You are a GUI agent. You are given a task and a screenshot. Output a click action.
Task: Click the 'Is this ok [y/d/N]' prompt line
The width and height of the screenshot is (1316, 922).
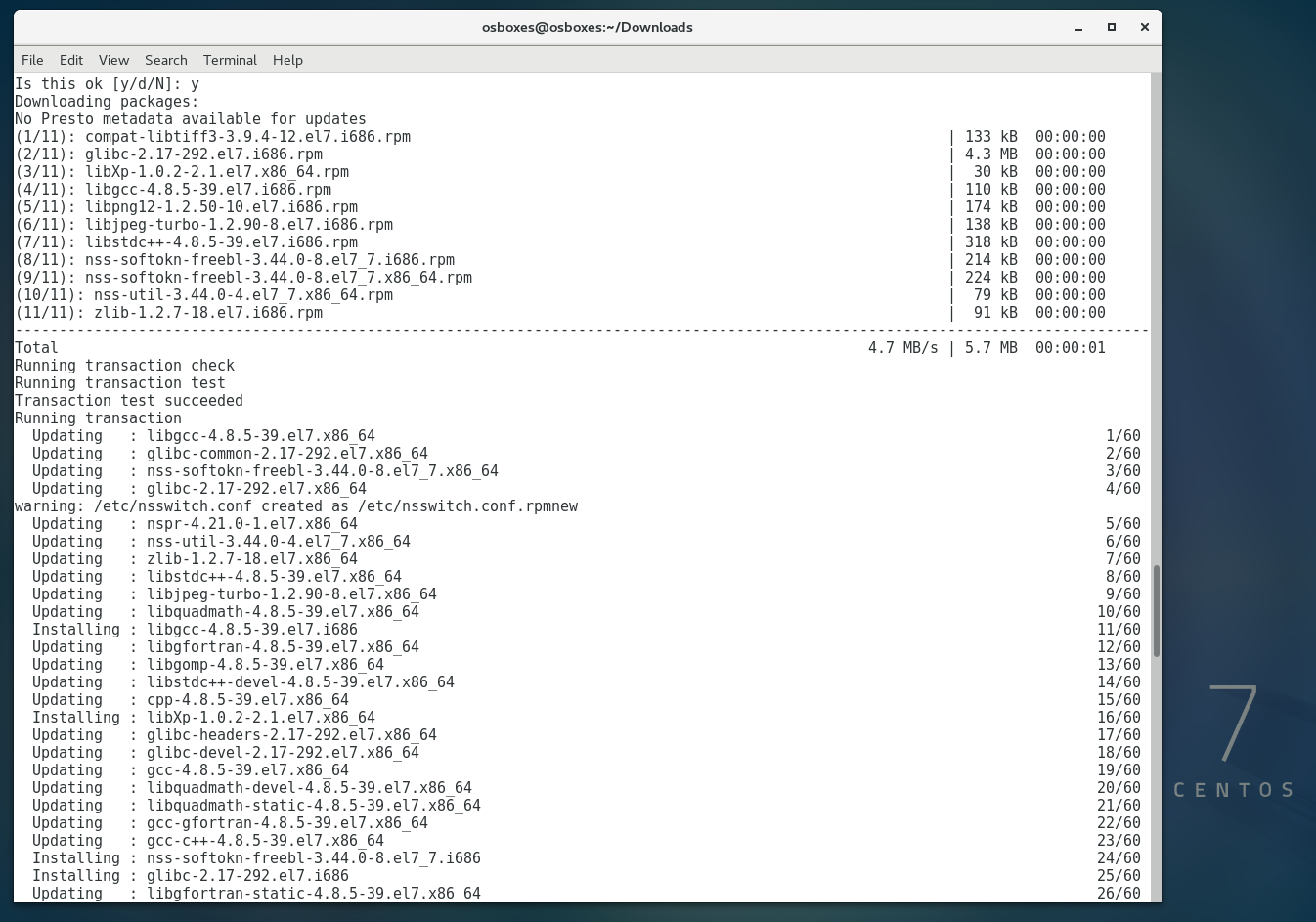(x=108, y=84)
